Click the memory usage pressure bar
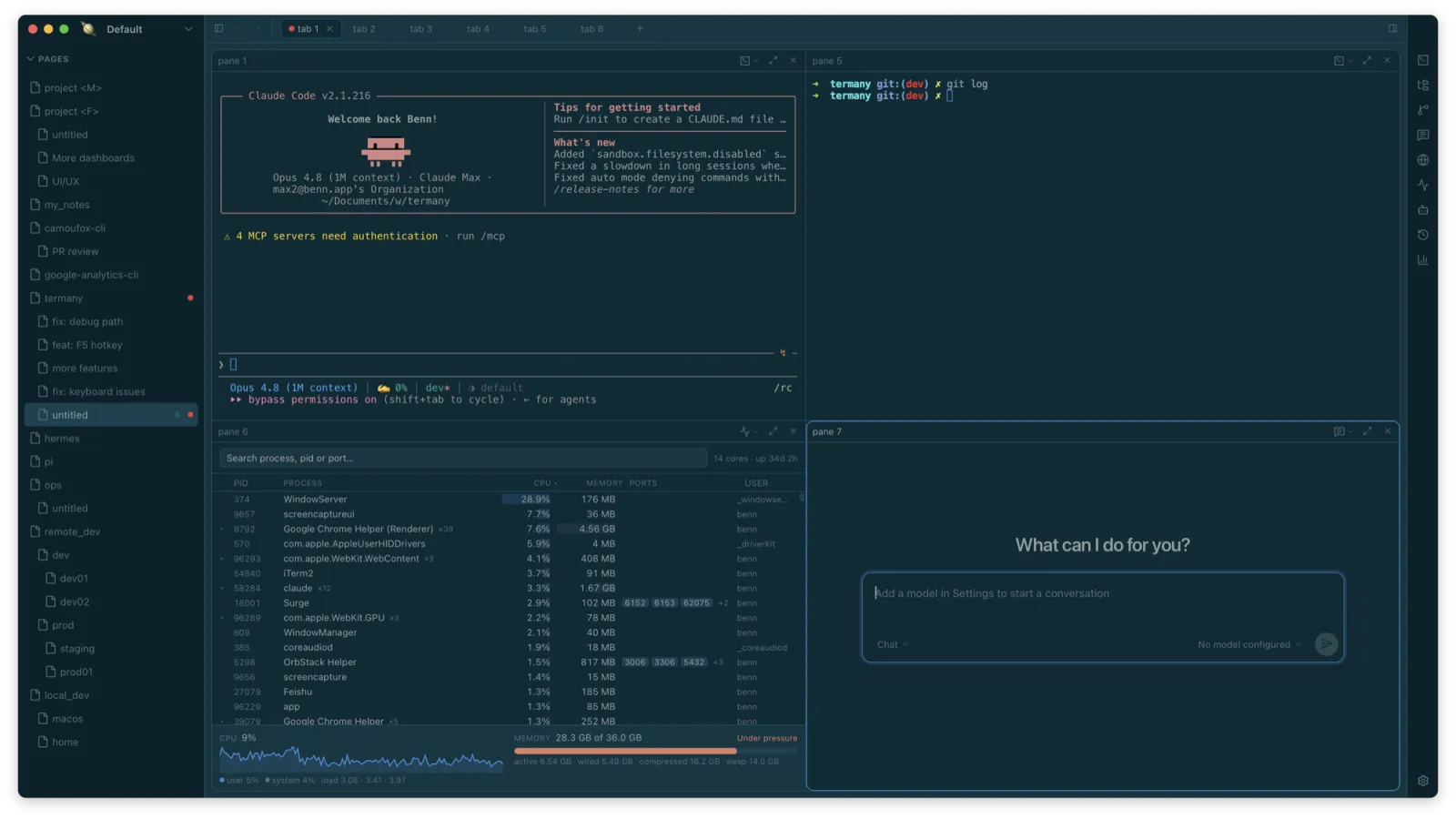 [x=655, y=751]
